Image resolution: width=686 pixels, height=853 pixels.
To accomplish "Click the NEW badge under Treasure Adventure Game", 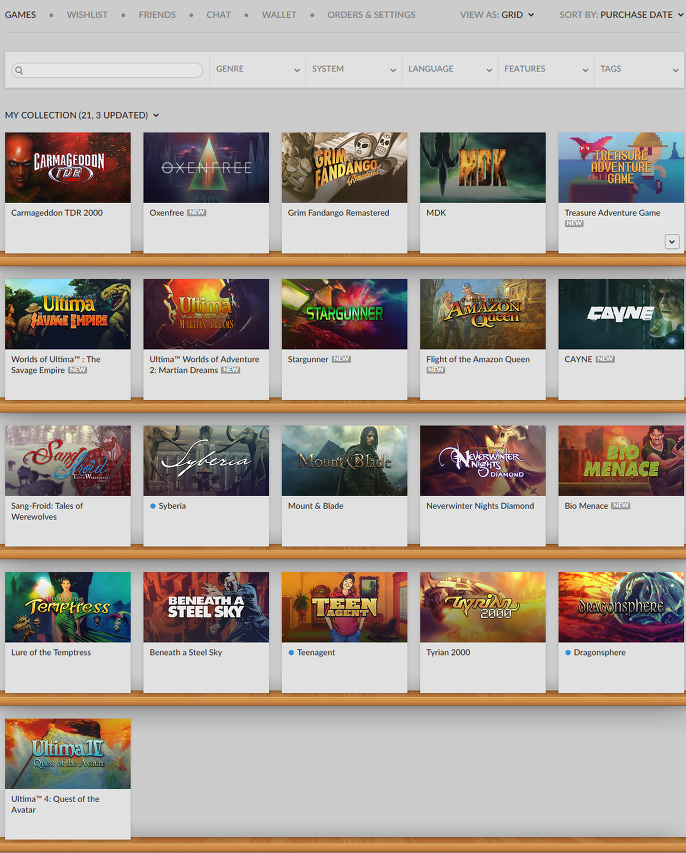I will (x=574, y=224).
